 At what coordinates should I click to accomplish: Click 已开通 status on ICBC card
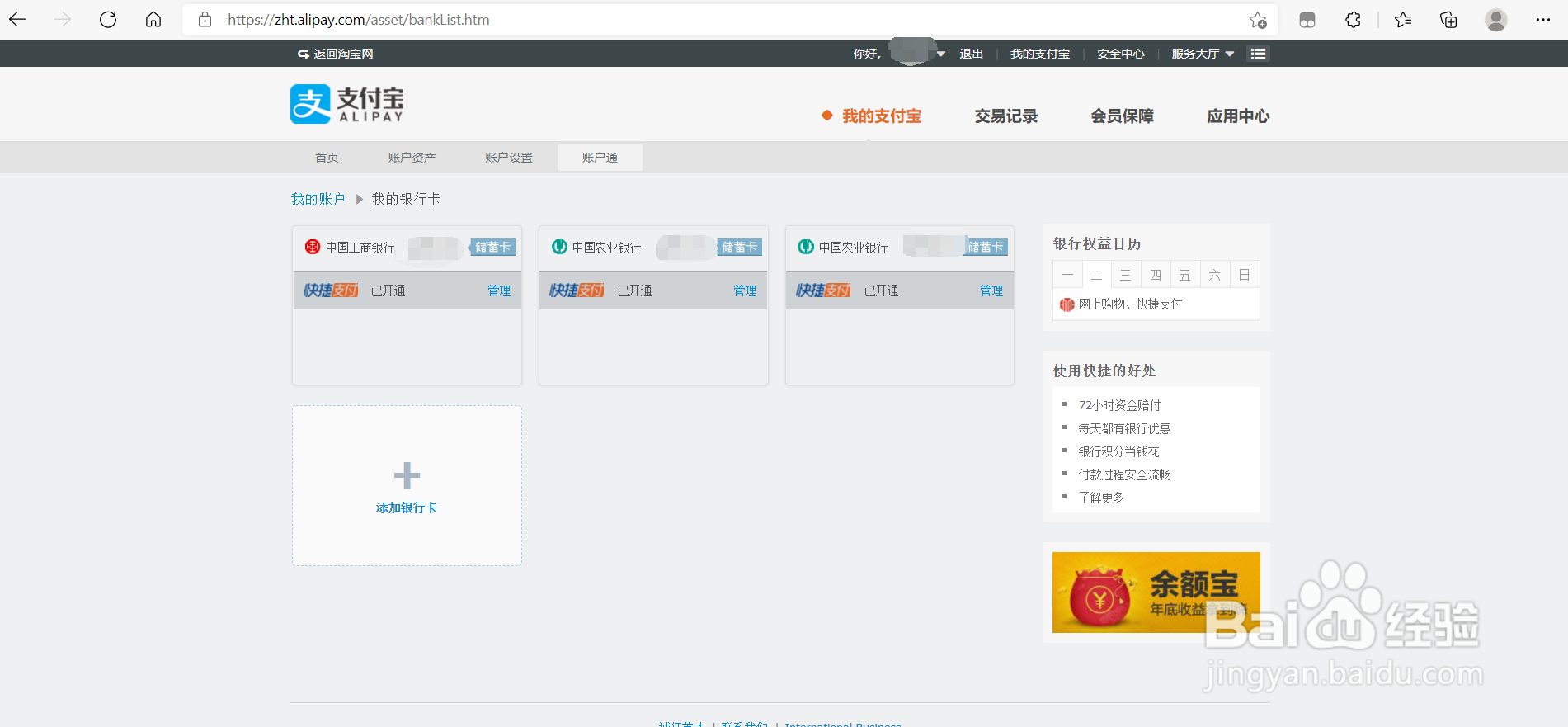click(x=388, y=290)
